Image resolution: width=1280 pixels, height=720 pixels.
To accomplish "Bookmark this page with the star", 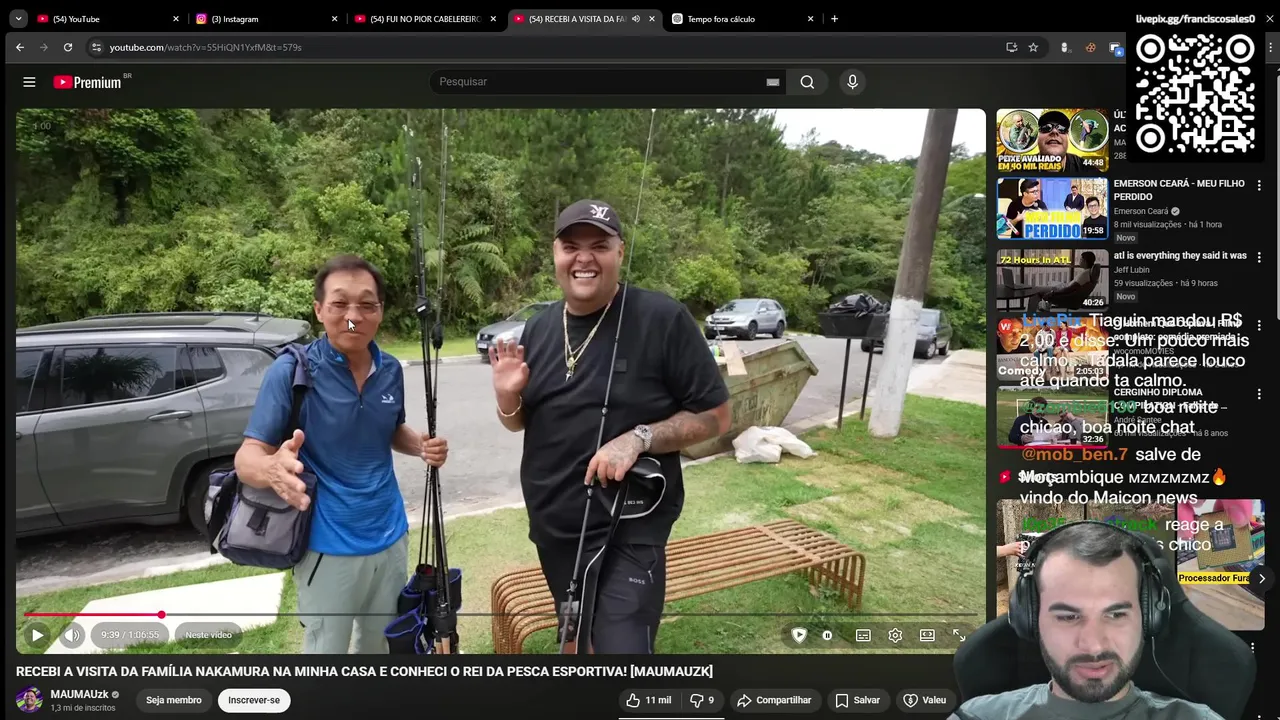I will [1033, 47].
